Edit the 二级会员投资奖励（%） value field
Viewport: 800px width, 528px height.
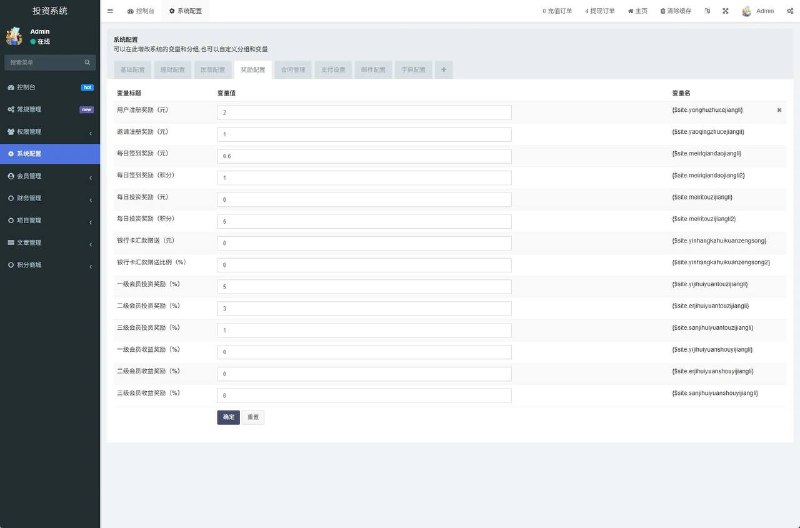pos(364,309)
